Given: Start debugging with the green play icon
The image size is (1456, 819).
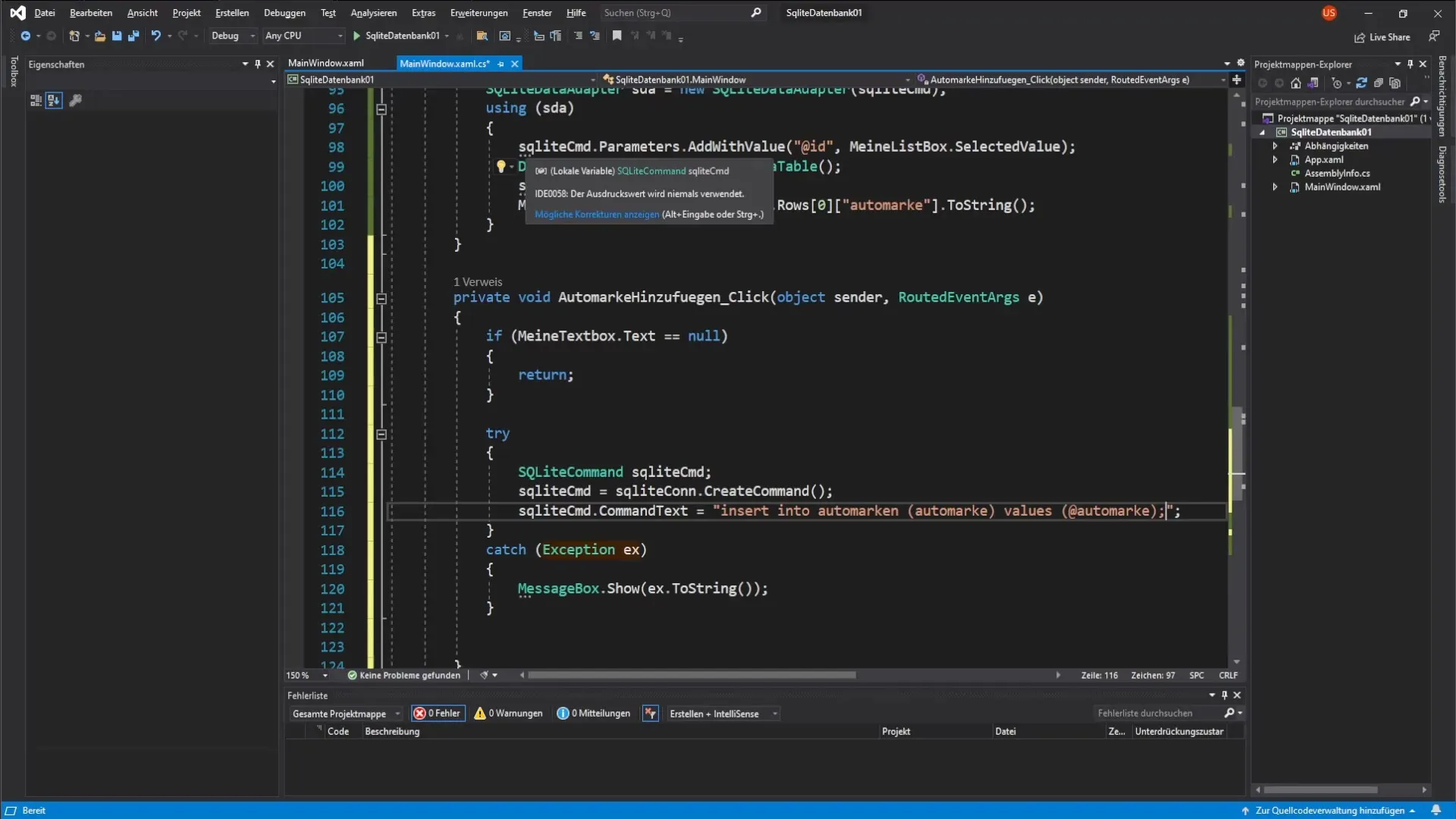Looking at the screenshot, I should click(x=356, y=36).
